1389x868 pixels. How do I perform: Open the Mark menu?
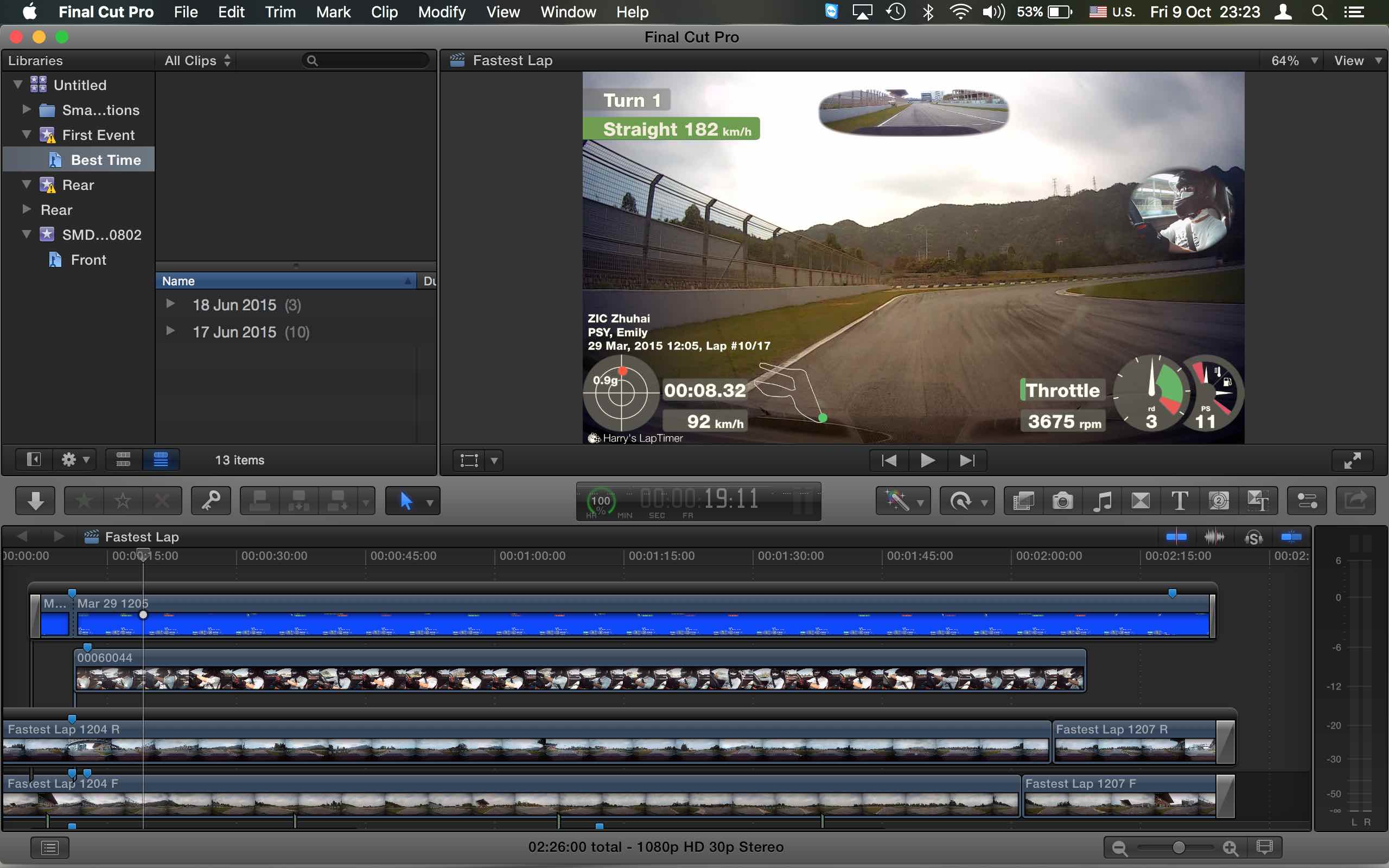pos(333,12)
